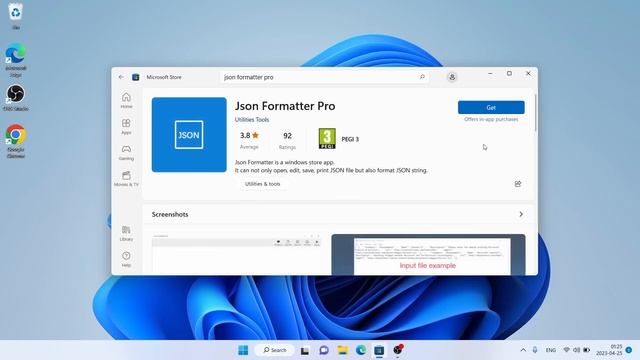Get the Json Formatter Pro app
The width and height of the screenshot is (640, 360).
tap(491, 107)
